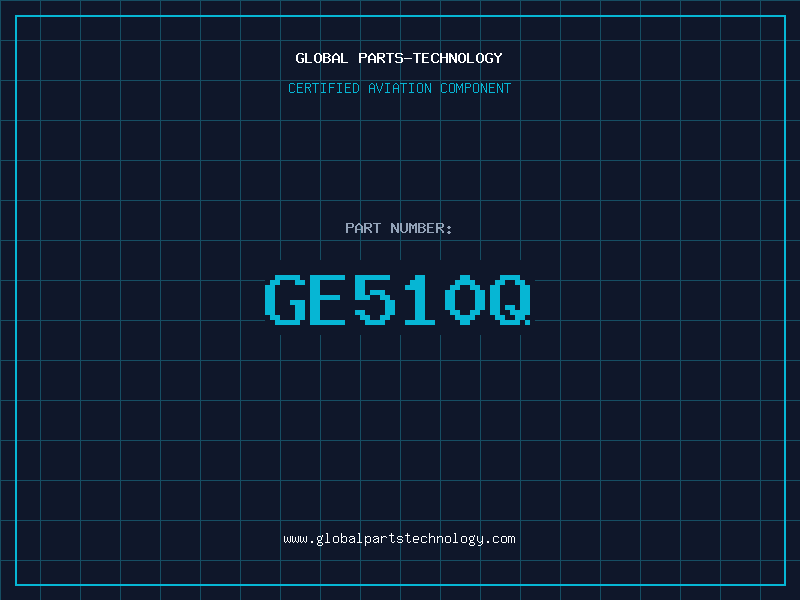The image size is (800, 600).
Task: Click the GLOBAL PARTS-TECHNOLOGY heading
Action: click(399, 58)
